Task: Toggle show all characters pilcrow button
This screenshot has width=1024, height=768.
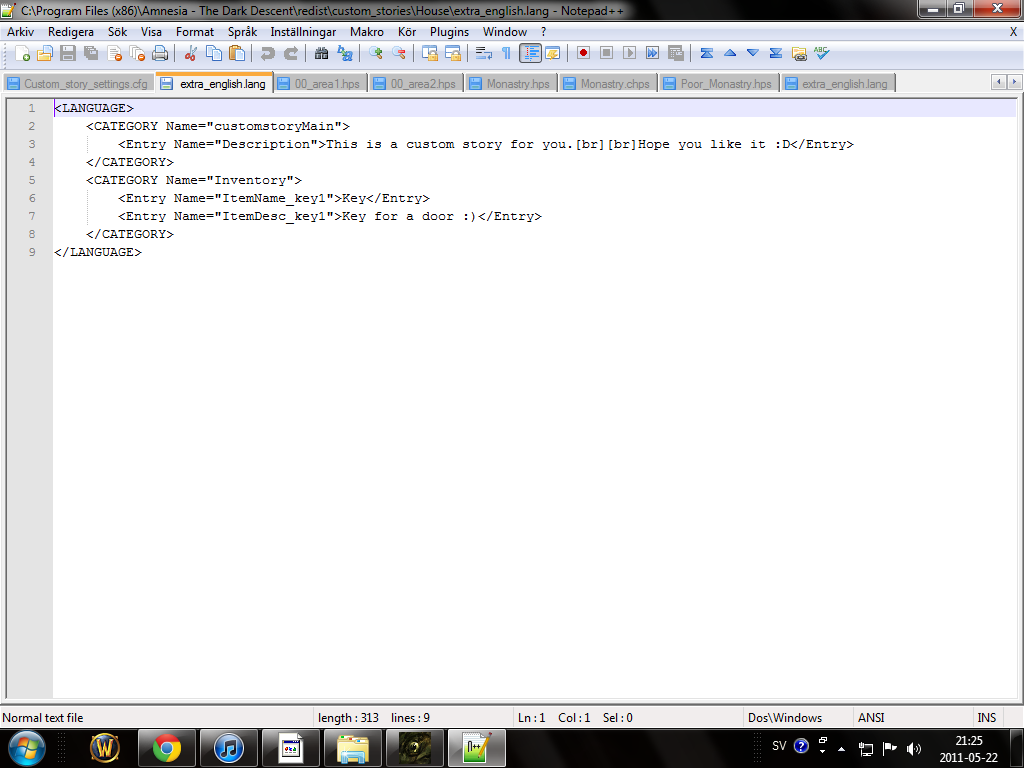Action: [507, 53]
